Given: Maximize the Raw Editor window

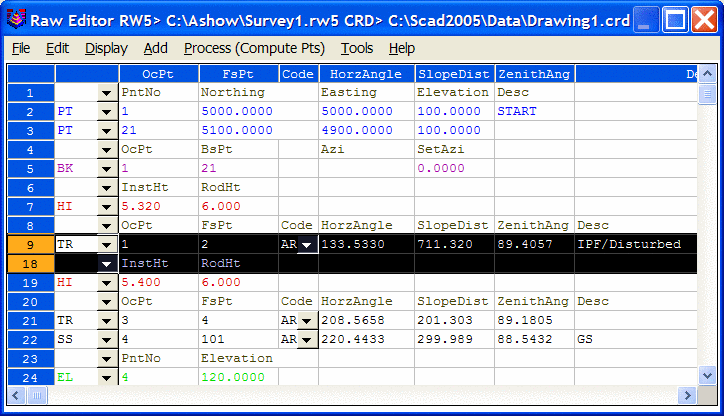Looking at the screenshot, I should (675, 20).
